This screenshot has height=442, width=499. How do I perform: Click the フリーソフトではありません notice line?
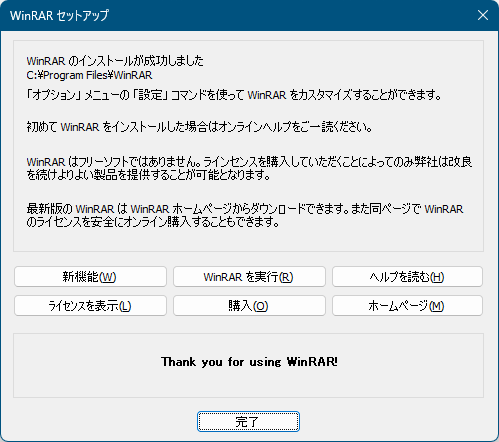[249, 162]
